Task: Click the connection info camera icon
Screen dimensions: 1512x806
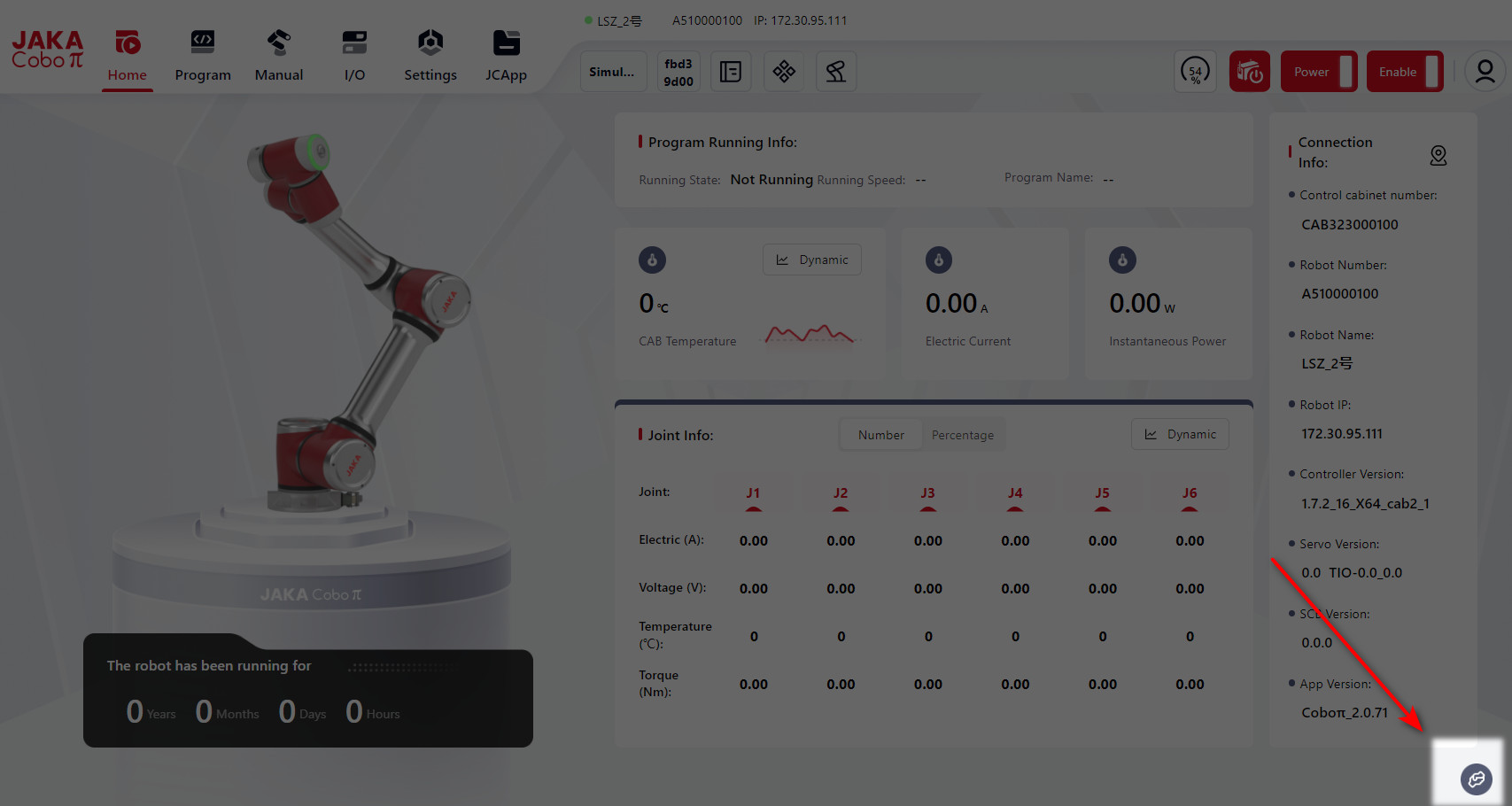Action: click(1438, 156)
